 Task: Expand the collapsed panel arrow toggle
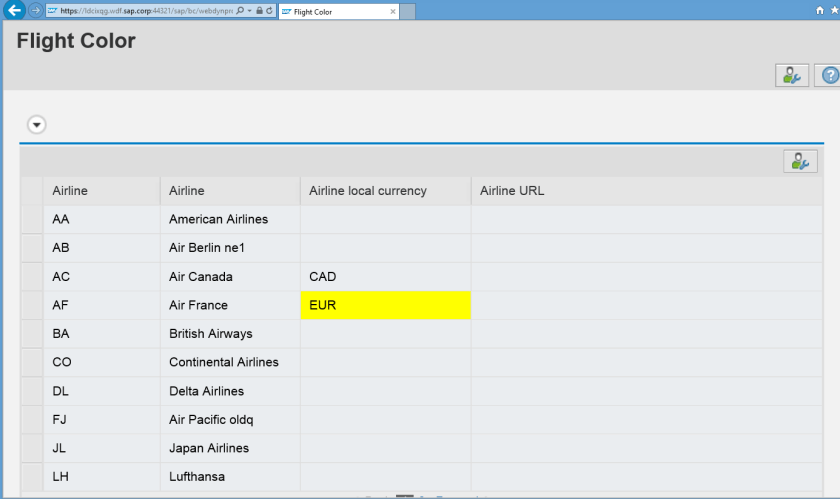click(36, 125)
